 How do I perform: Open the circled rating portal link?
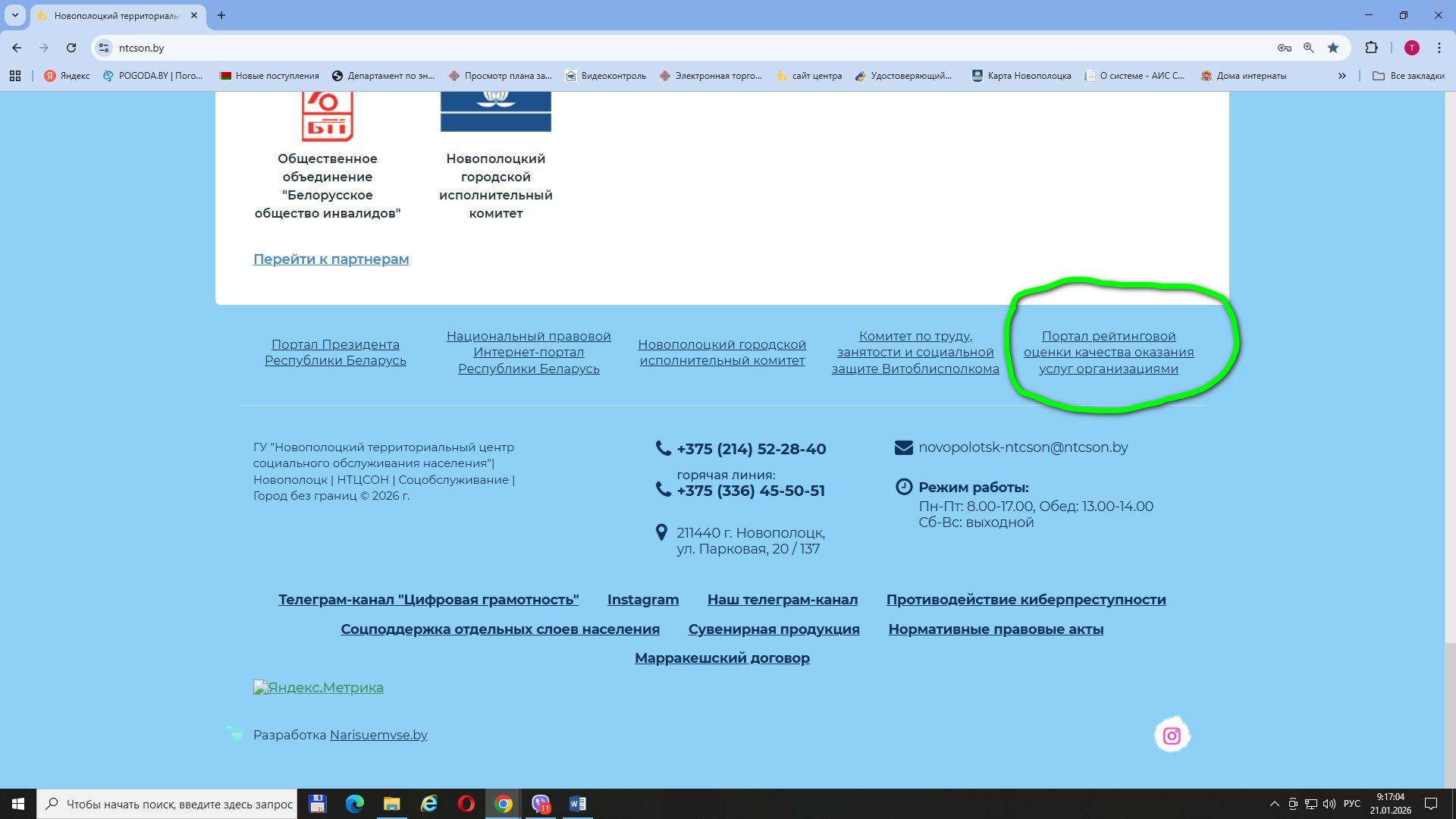(x=1108, y=353)
